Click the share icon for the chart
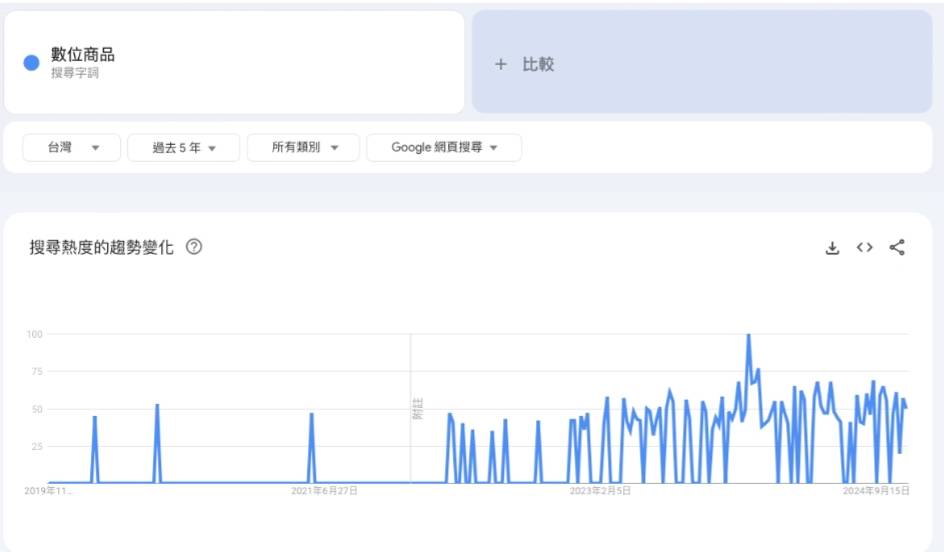The height and width of the screenshot is (552, 944). [x=897, y=248]
